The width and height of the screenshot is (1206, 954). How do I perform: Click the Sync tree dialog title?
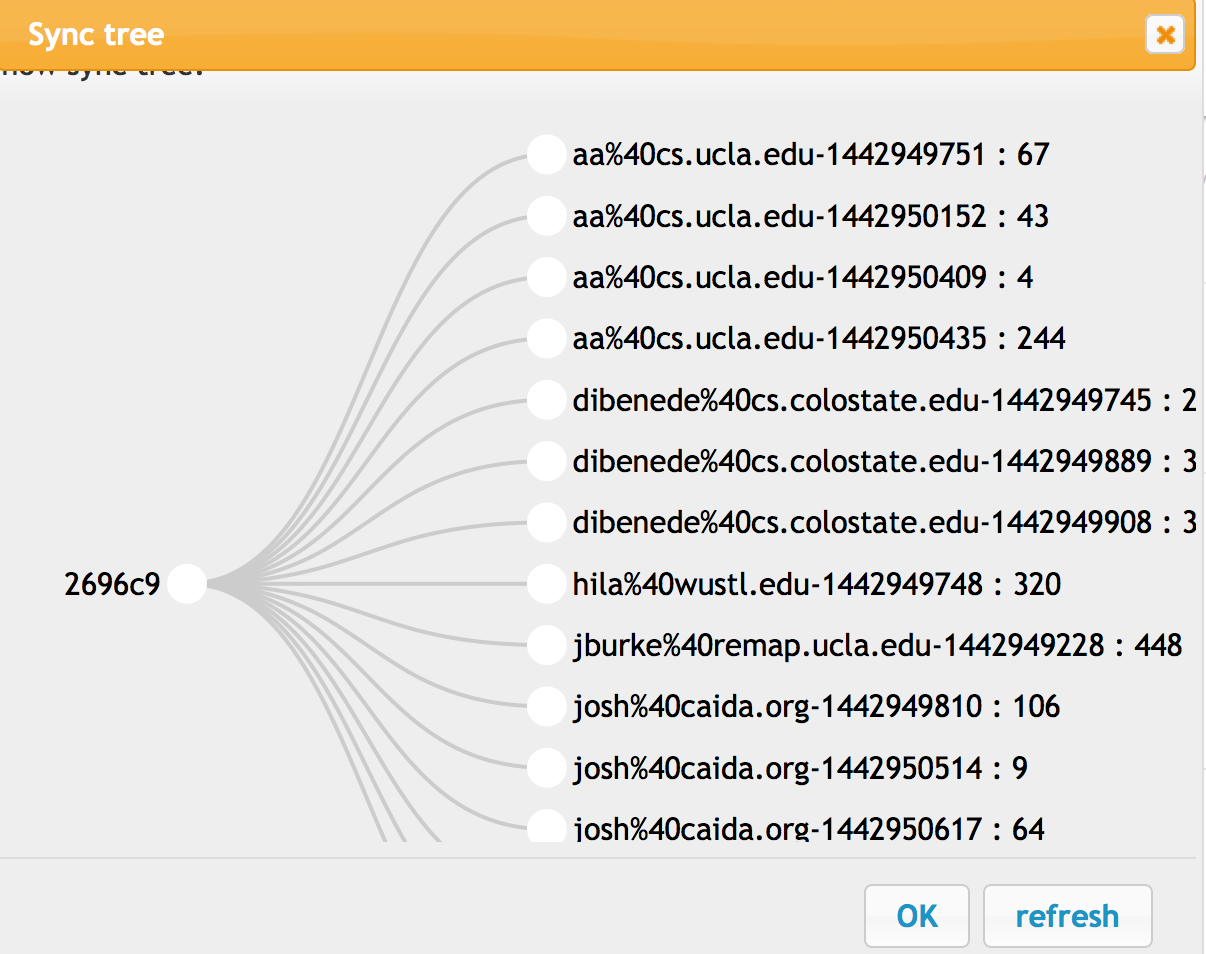96,35
